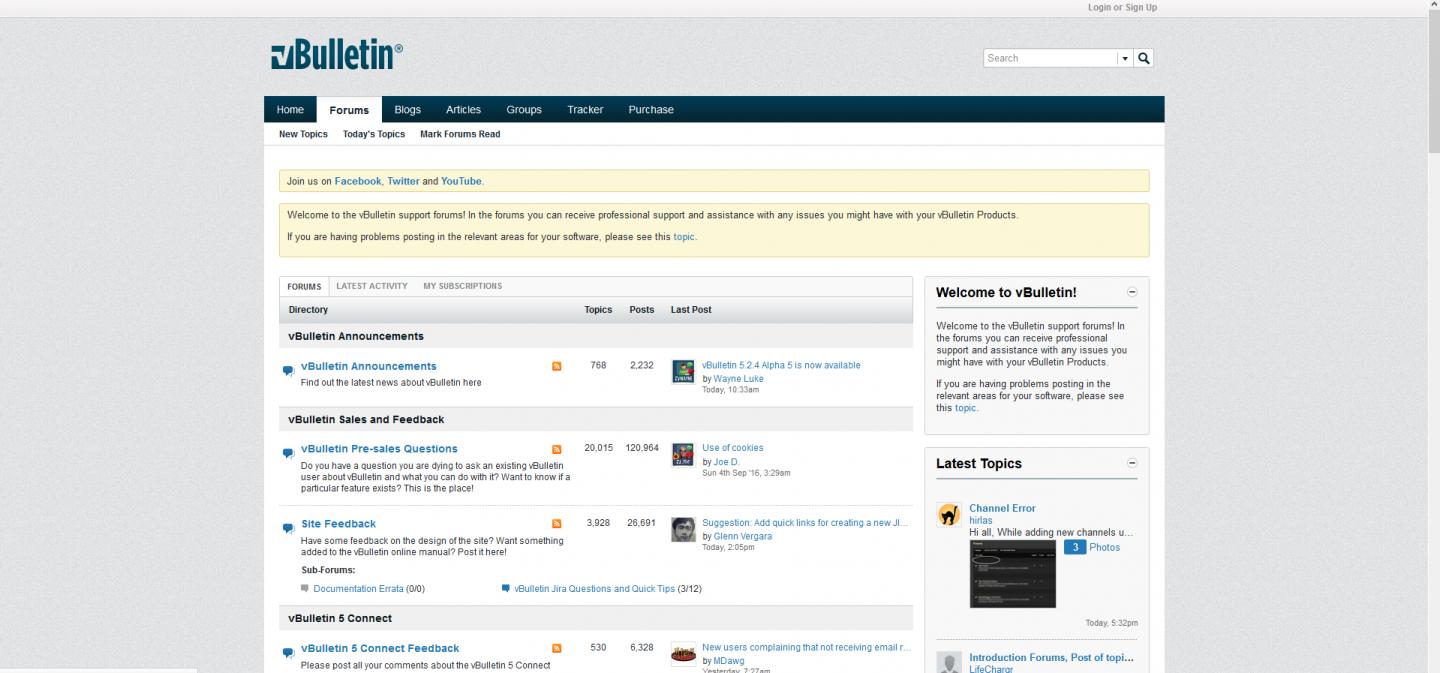Open the Login or Sign Up link
This screenshot has width=1440, height=673.
coord(1122,8)
